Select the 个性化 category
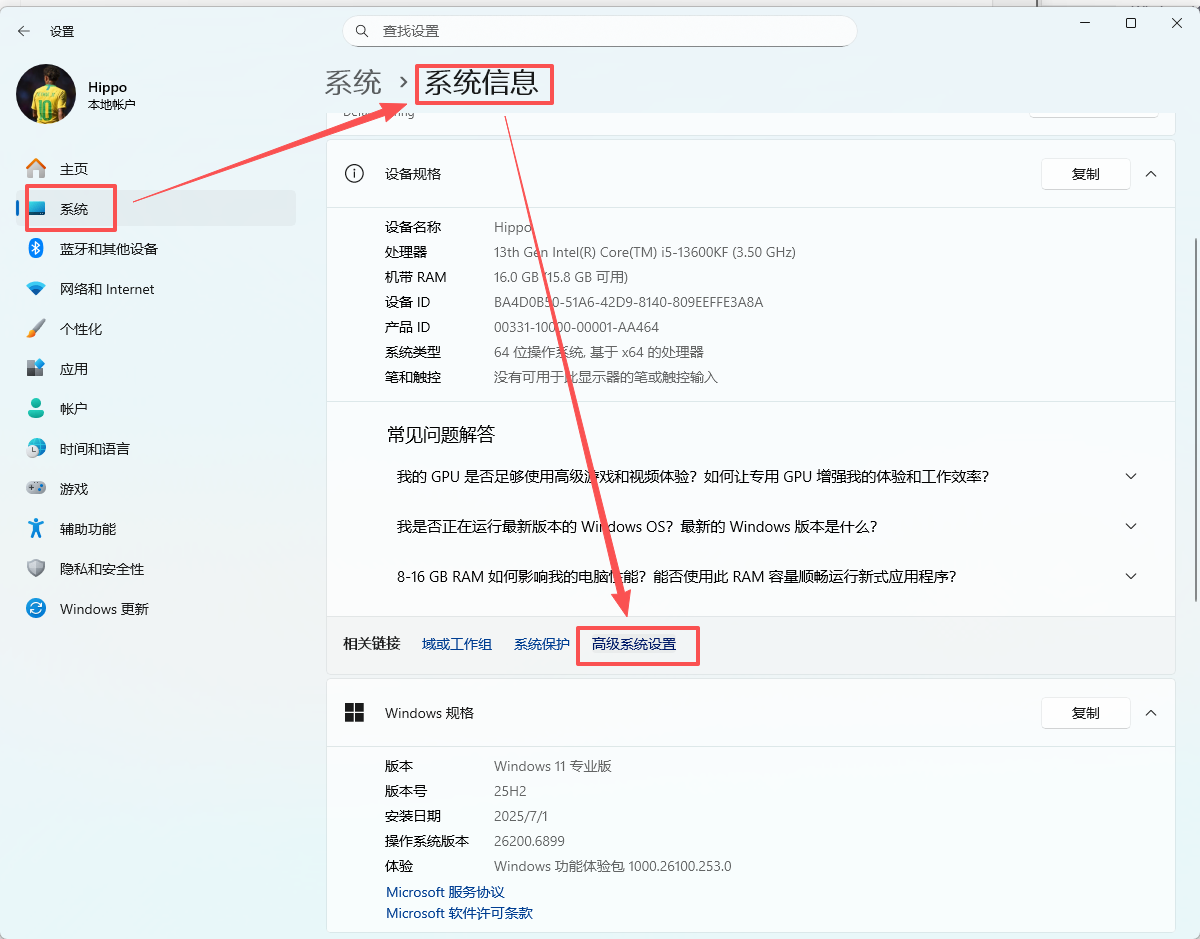The height and width of the screenshot is (939, 1200). coord(156,329)
